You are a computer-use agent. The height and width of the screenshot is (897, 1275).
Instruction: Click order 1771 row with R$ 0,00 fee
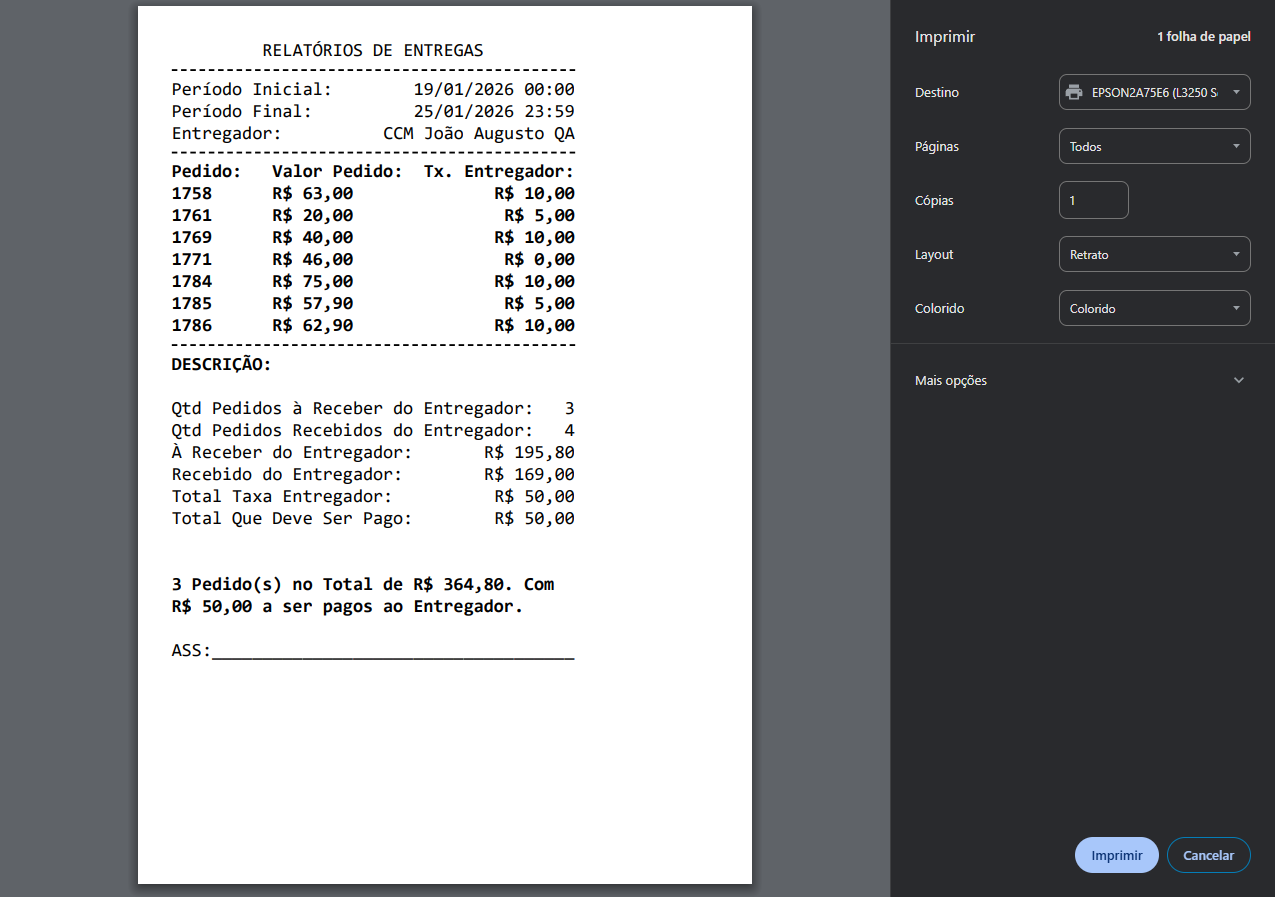pos(372,260)
